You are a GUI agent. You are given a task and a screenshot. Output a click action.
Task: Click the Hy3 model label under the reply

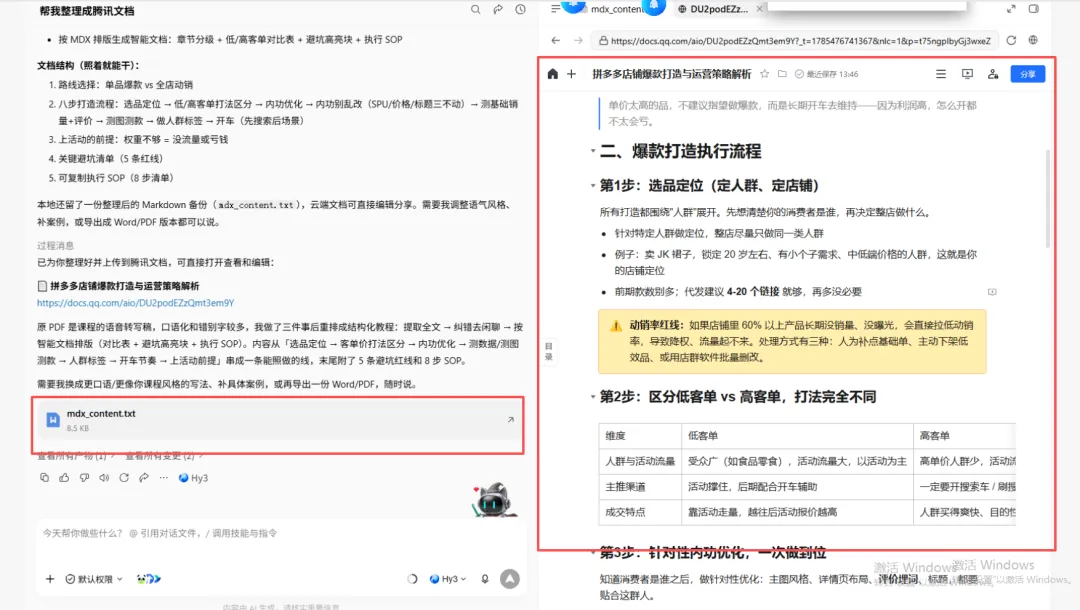[194, 478]
